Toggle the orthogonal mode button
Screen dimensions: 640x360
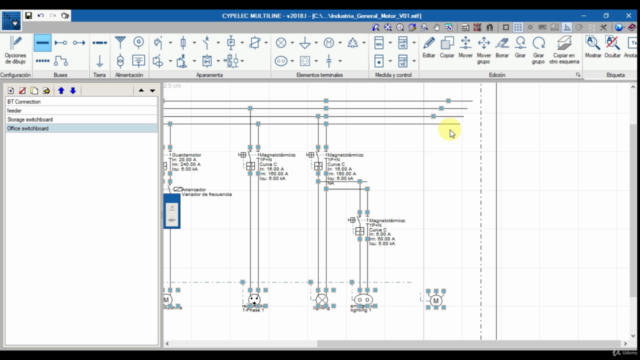coord(567,27)
